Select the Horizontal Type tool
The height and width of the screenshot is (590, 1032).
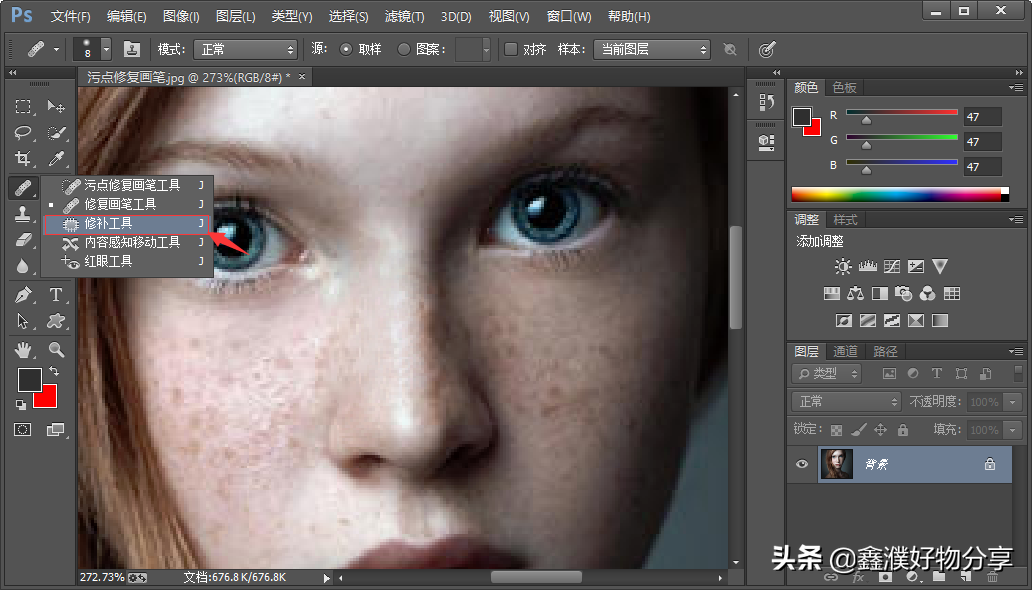point(56,294)
